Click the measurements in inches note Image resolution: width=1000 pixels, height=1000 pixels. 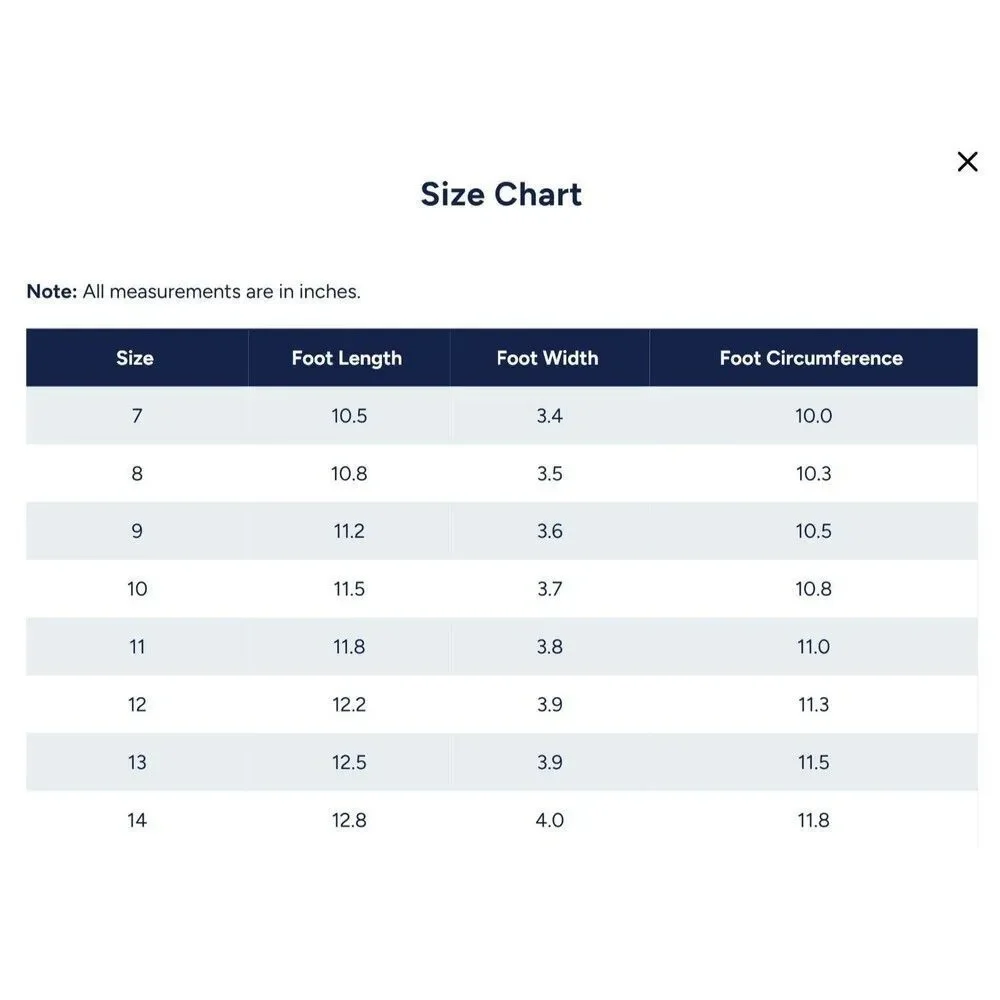tap(193, 291)
